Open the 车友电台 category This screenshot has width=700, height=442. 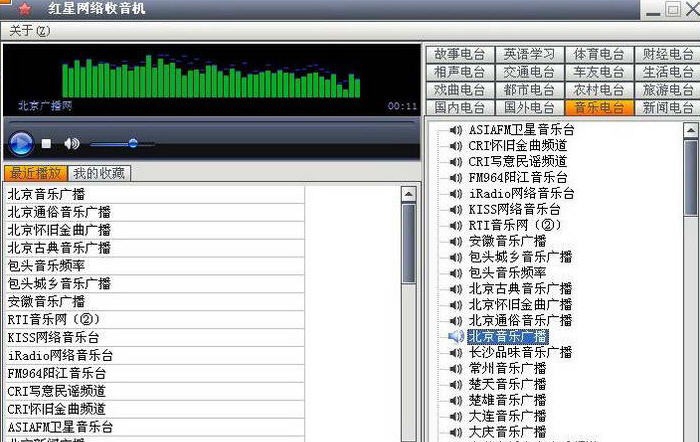(x=599, y=72)
